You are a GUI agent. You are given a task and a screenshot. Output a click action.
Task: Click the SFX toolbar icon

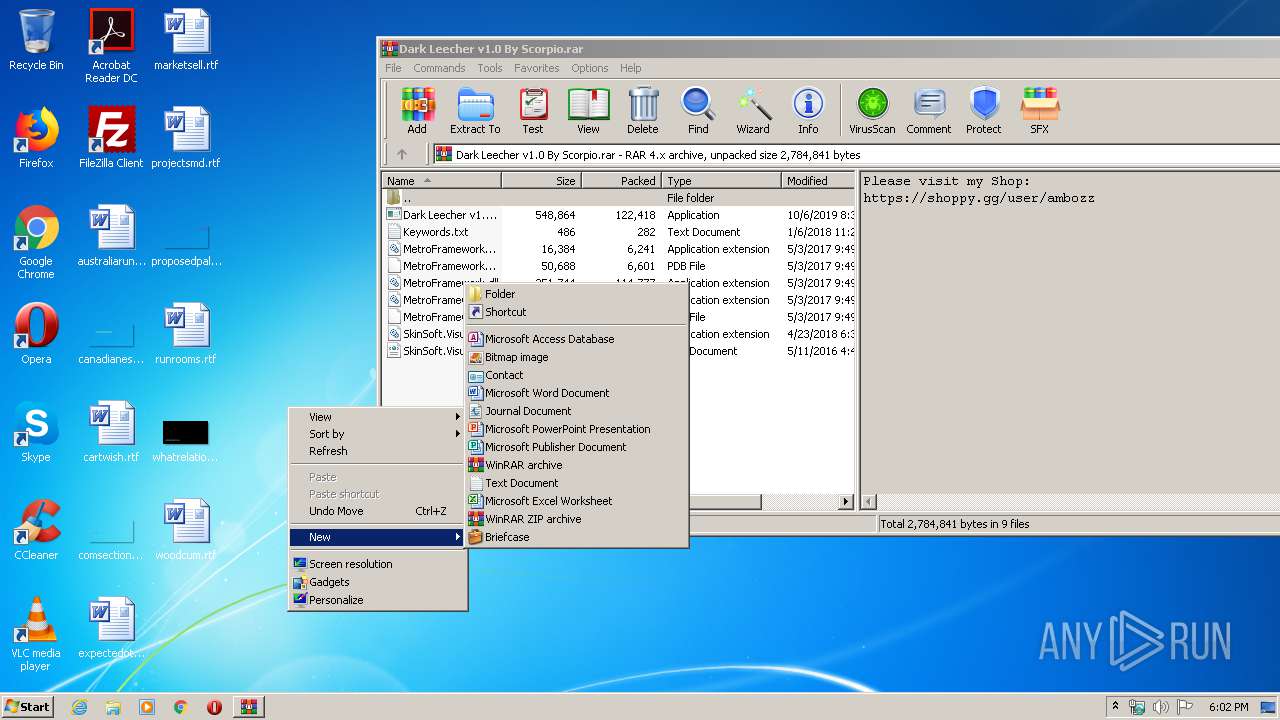[x=1040, y=110]
